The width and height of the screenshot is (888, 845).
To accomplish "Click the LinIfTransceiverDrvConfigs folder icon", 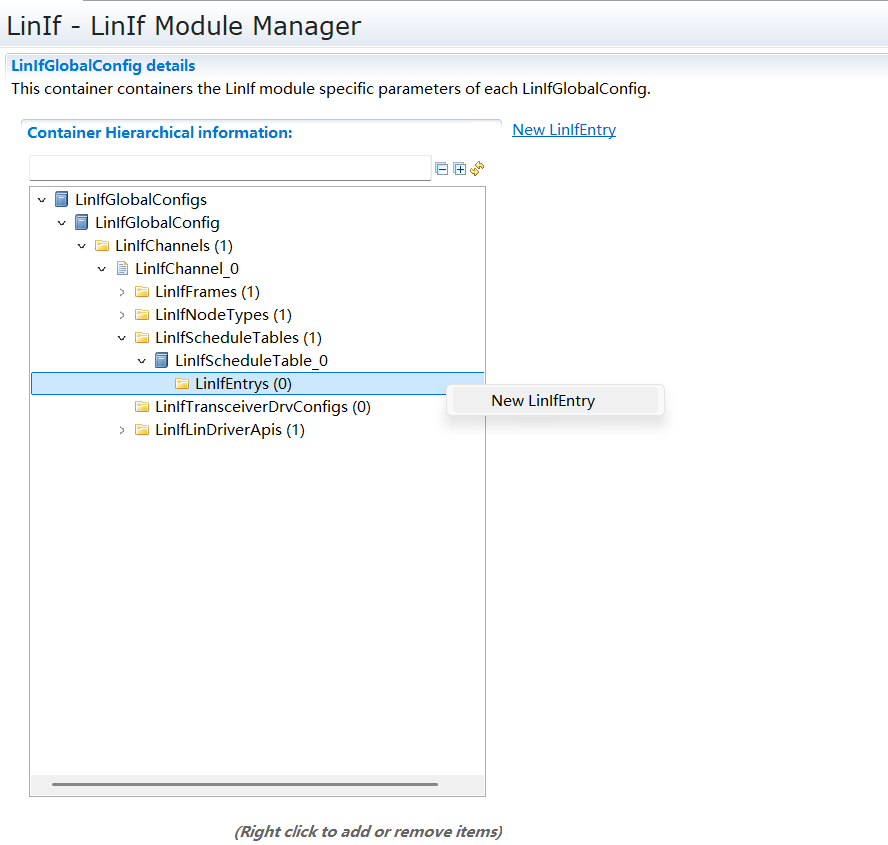I will coord(142,407).
